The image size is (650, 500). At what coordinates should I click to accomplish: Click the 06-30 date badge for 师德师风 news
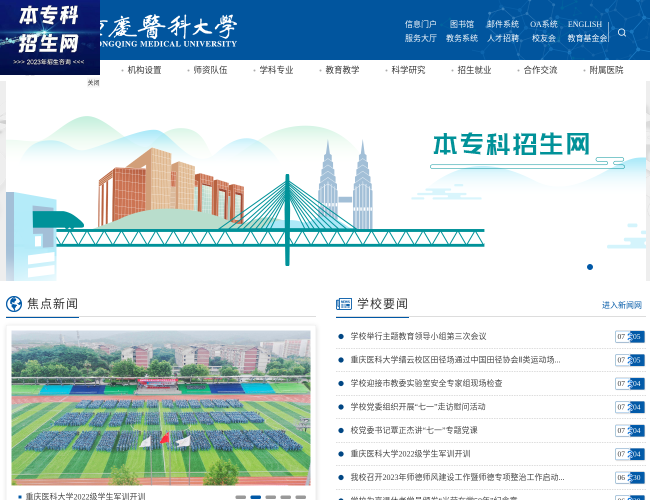click(x=630, y=478)
